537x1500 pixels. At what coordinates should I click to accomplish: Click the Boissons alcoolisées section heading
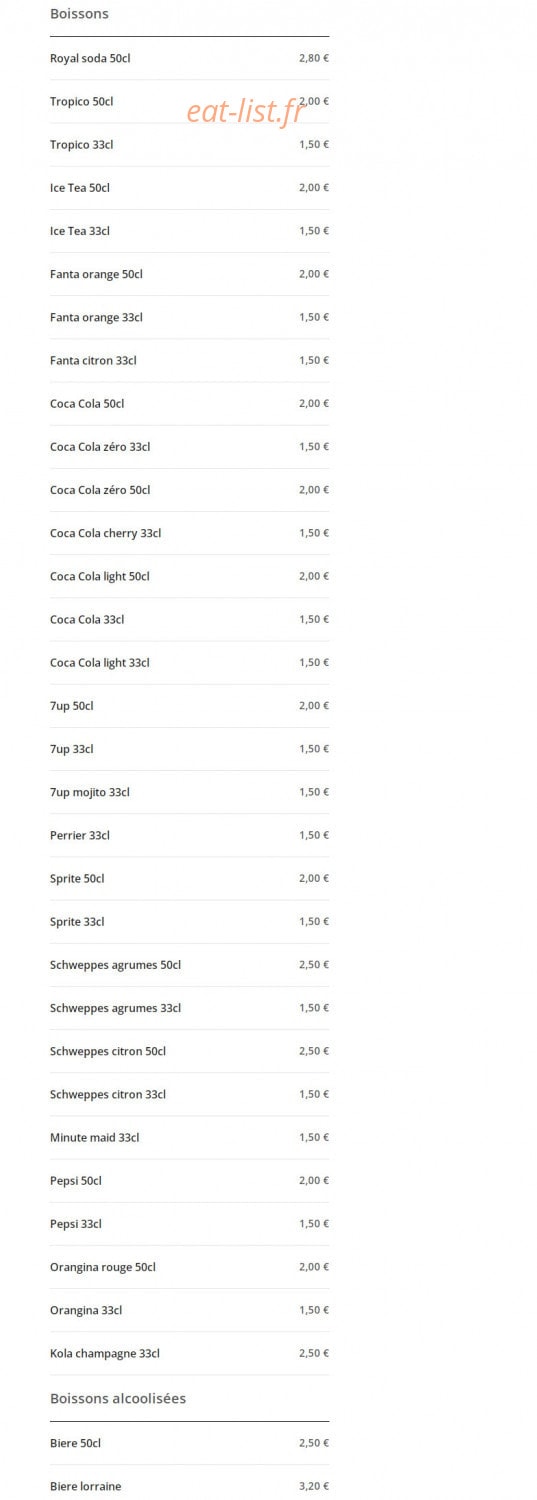pyautogui.click(x=118, y=1398)
